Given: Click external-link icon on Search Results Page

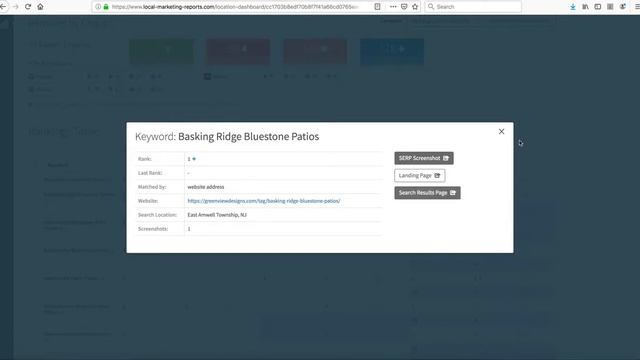Looking at the screenshot, I should 453,193.
